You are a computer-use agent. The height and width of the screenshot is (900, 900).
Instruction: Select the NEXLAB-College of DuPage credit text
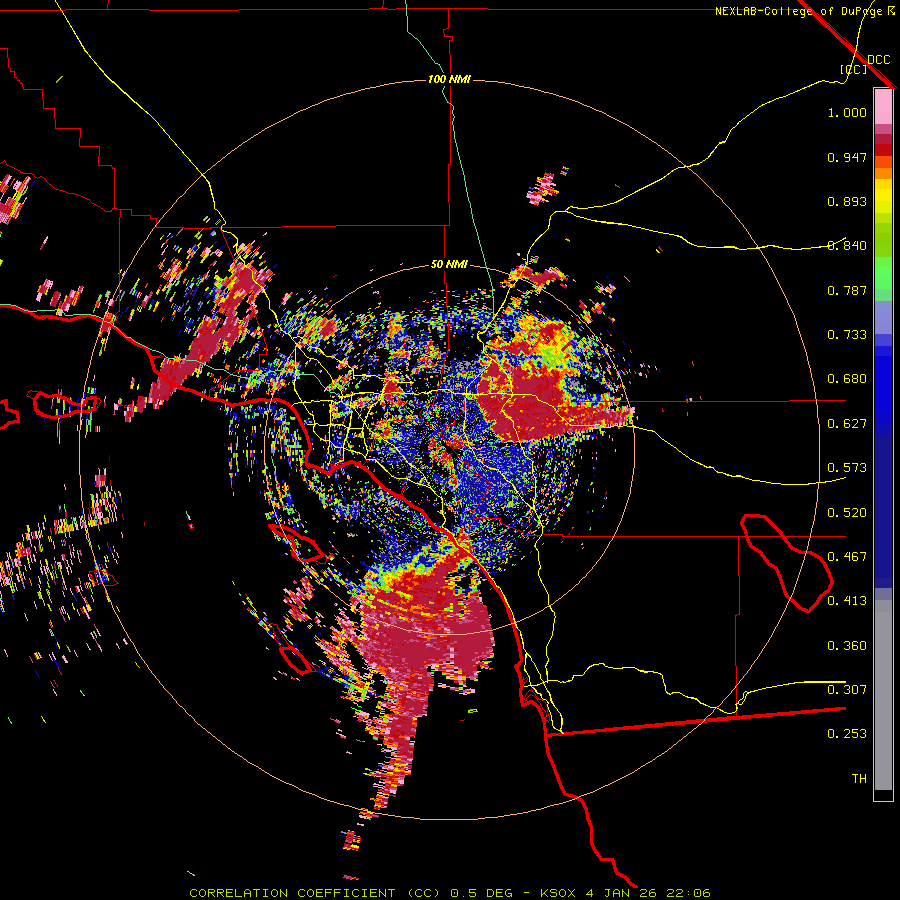[798, 11]
